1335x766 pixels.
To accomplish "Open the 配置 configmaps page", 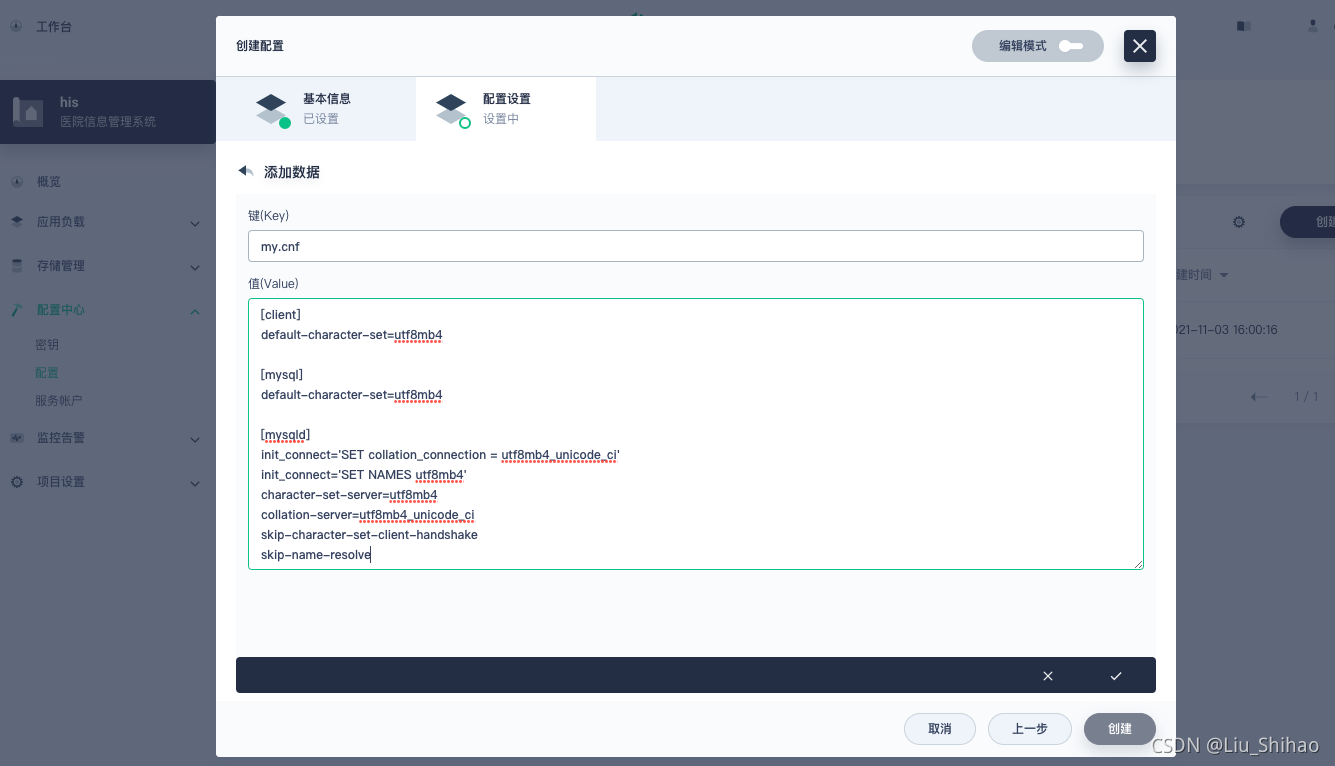I will click(47, 372).
